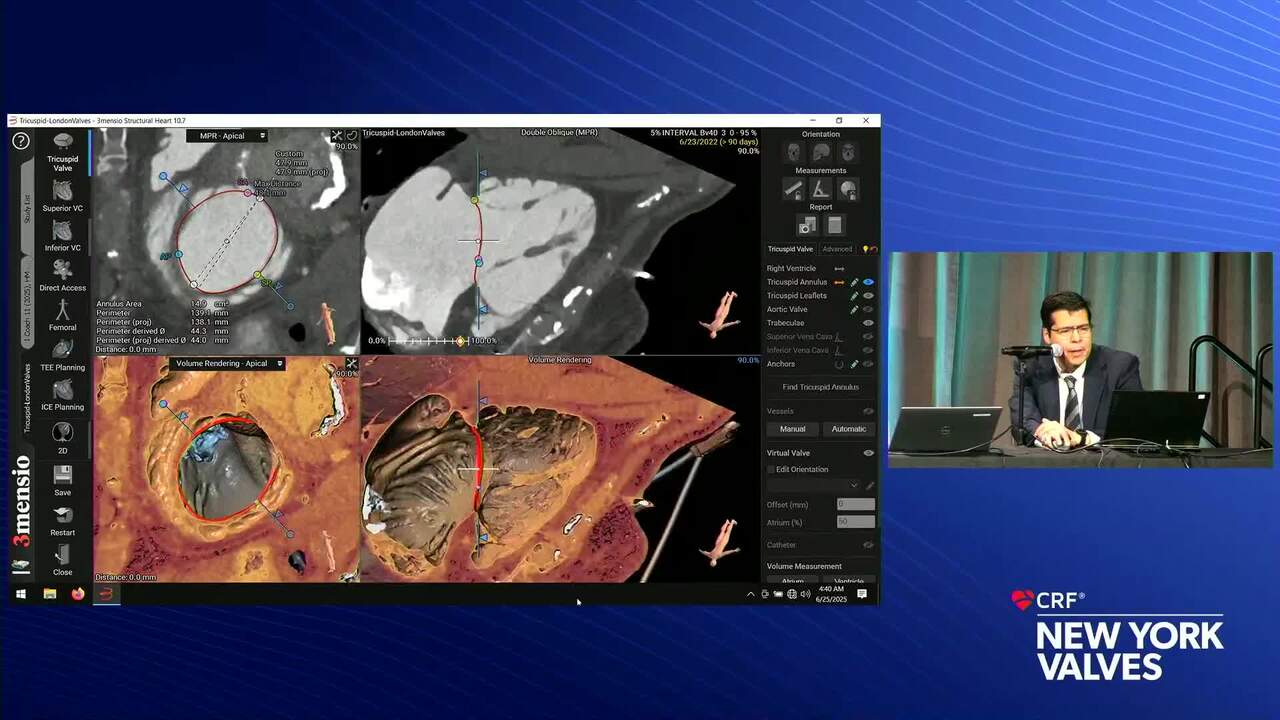Open the Volume Rendering - Apical dropdown

click(228, 363)
